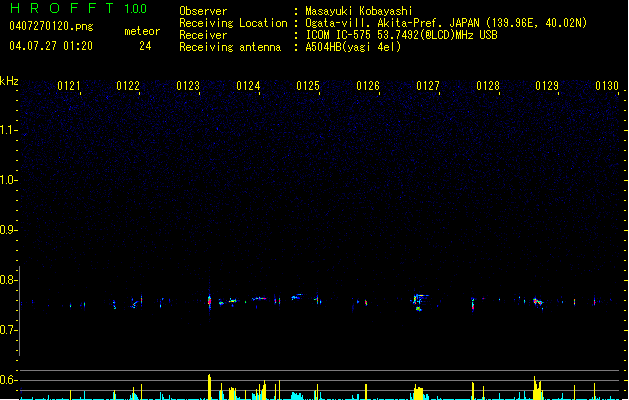
Task: Click the meteor label
Action: [142, 31]
